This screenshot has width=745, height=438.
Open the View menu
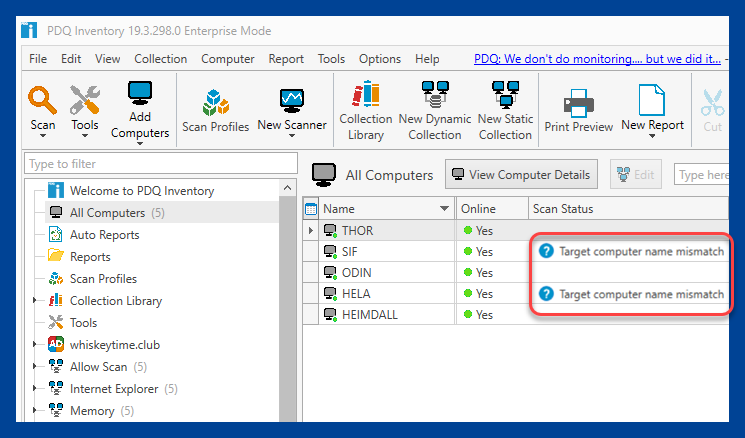click(107, 59)
